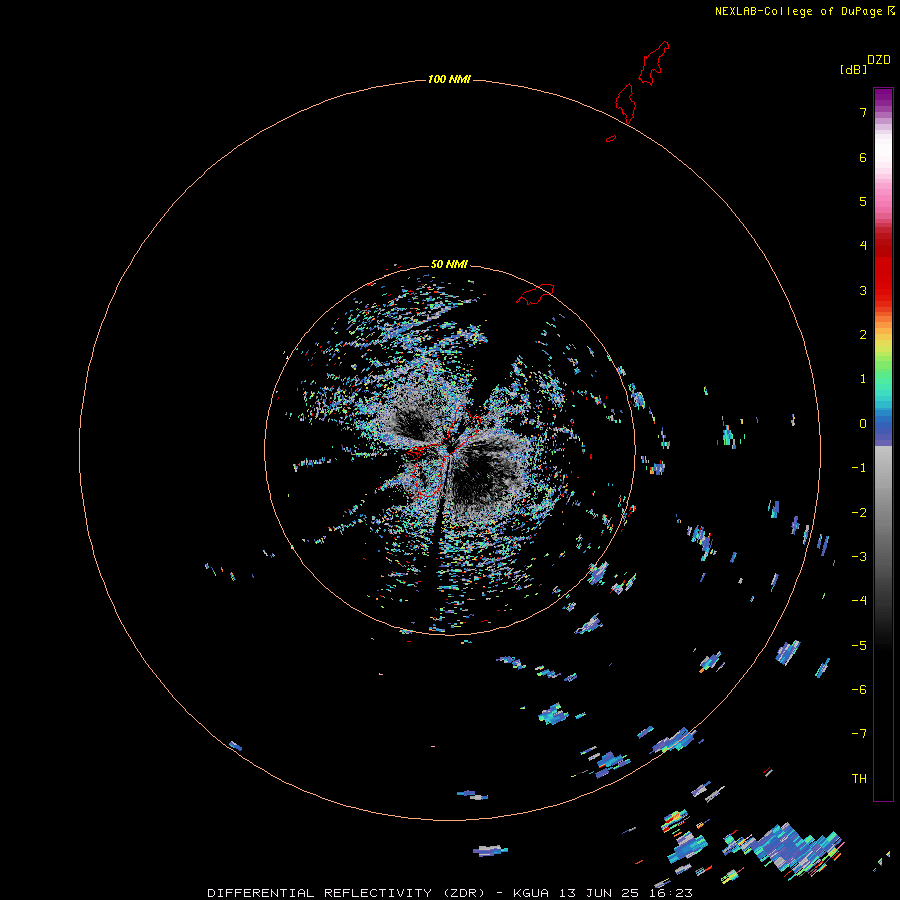Click the 7 dB scale tick label
The width and height of the screenshot is (900, 900).
(863, 112)
